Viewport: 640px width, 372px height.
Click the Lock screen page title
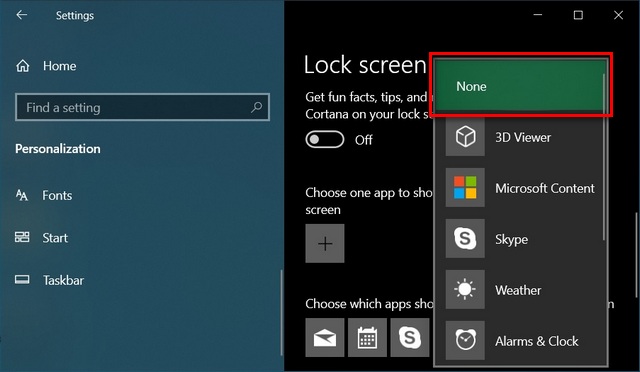[x=365, y=65]
